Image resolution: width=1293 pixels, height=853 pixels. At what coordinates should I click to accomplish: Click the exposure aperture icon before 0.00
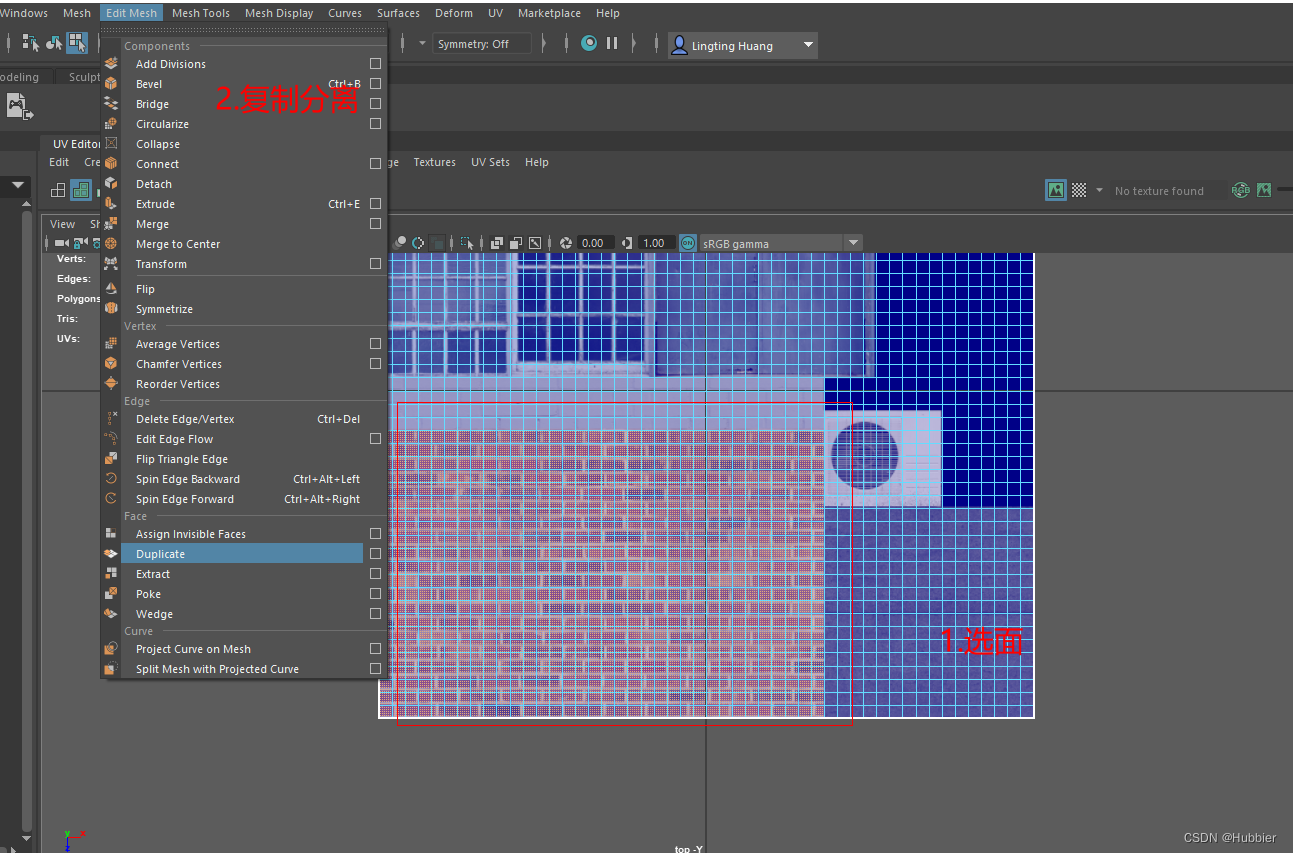coord(565,242)
